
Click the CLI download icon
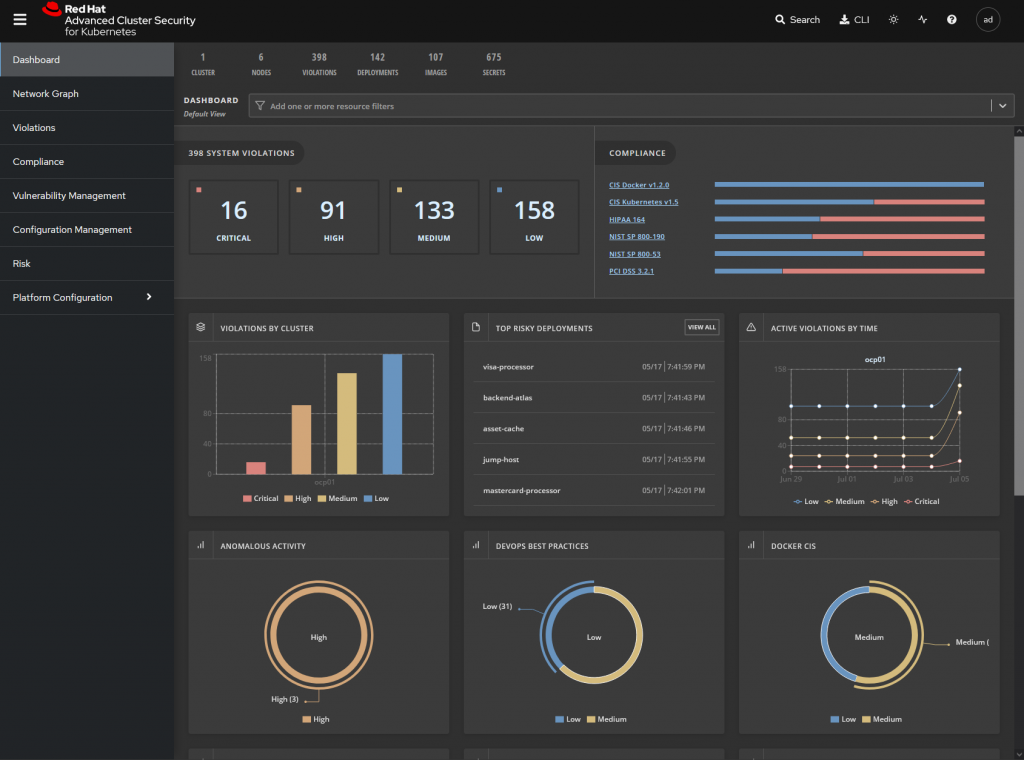tap(844, 20)
